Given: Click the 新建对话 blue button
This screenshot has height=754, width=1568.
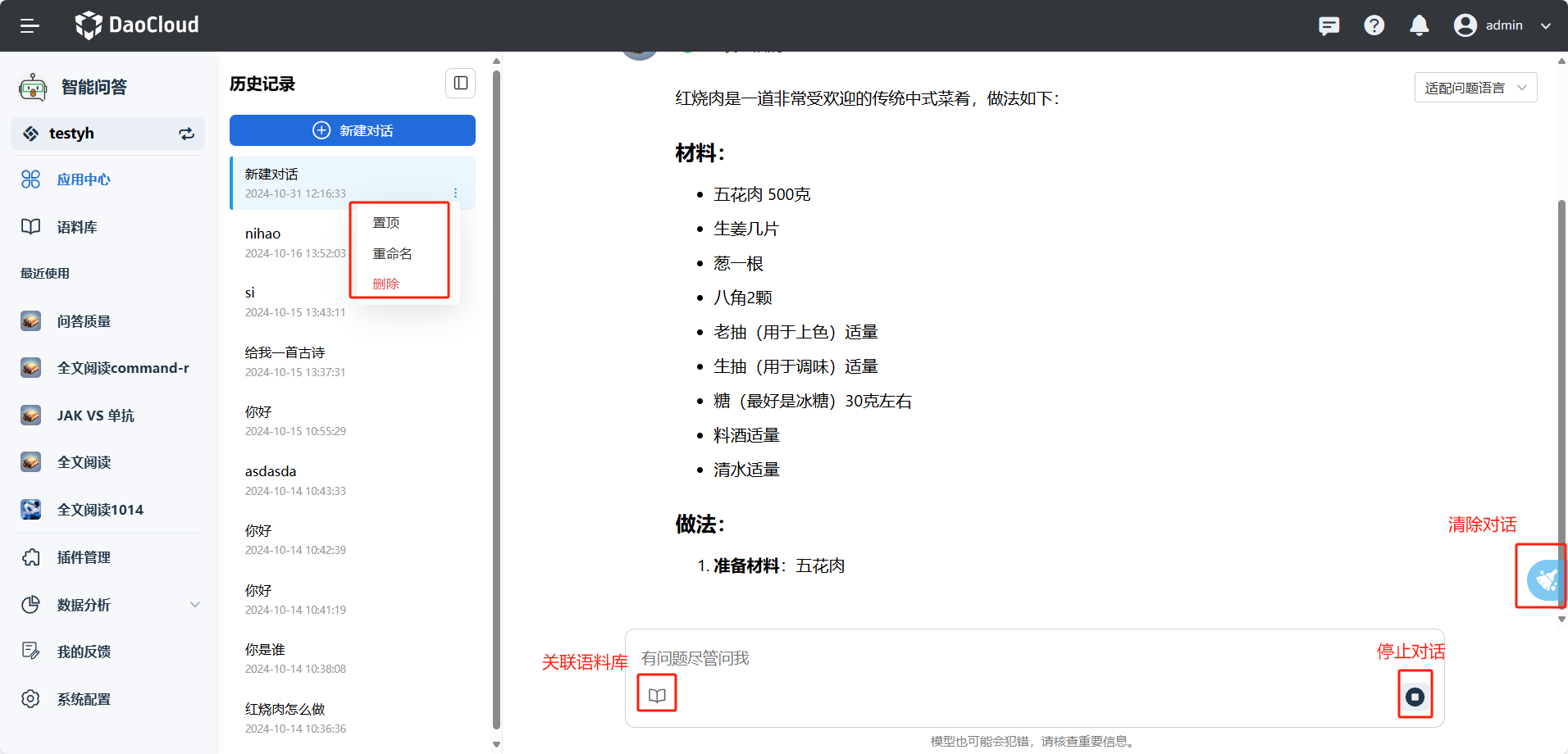Looking at the screenshot, I should (x=352, y=130).
